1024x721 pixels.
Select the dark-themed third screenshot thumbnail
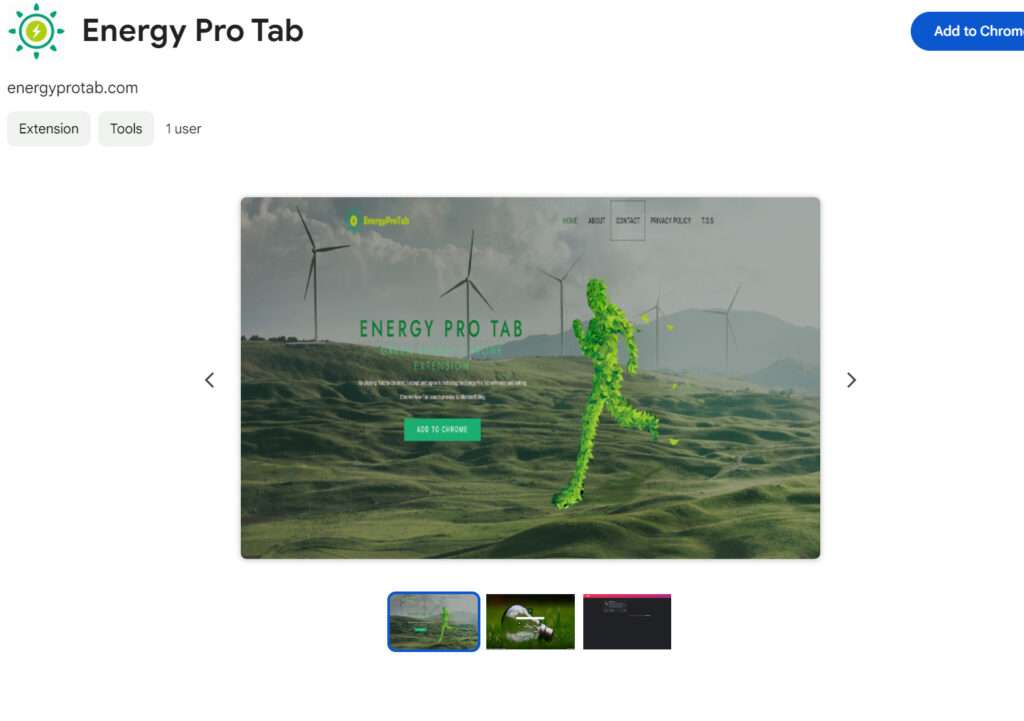pyautogui.click(x=627, y=622)
